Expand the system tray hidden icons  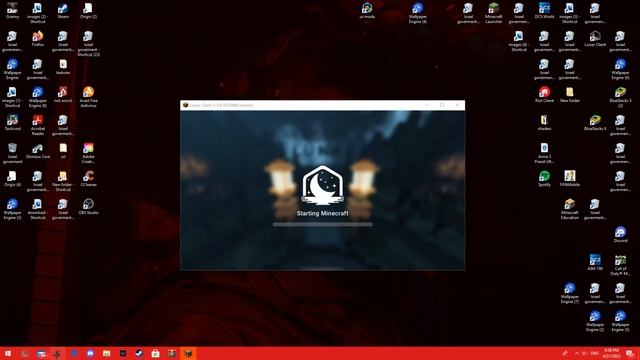[x=577, y=353]
